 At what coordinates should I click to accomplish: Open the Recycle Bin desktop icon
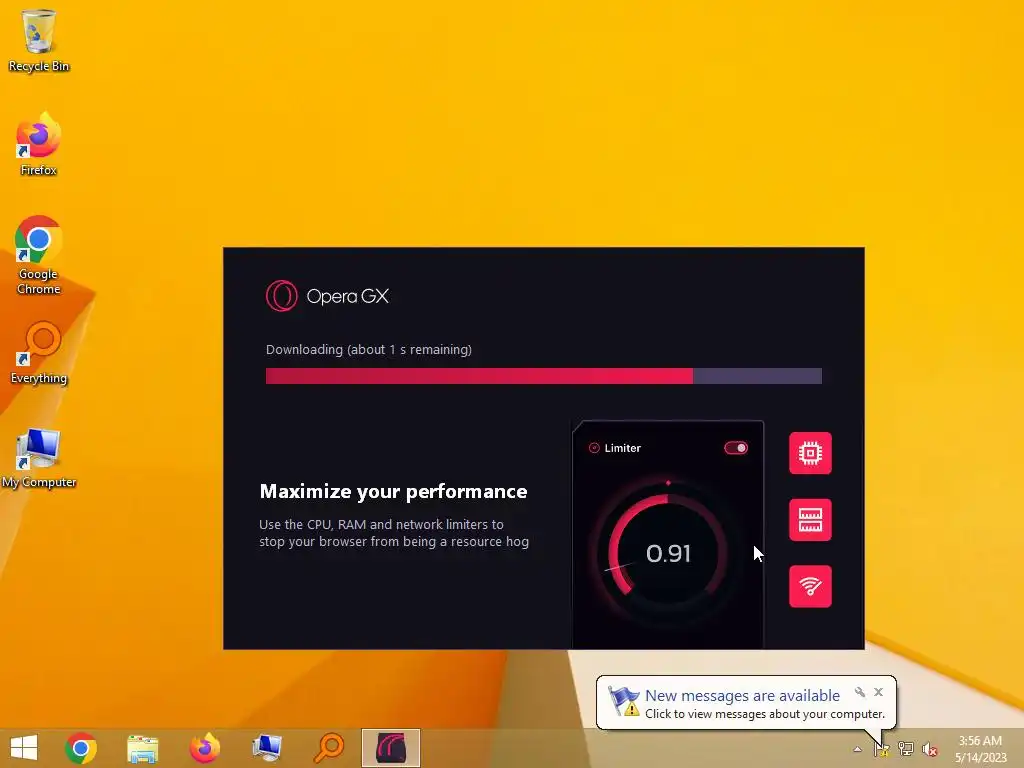pyautogui.click(x=39, y=40)
